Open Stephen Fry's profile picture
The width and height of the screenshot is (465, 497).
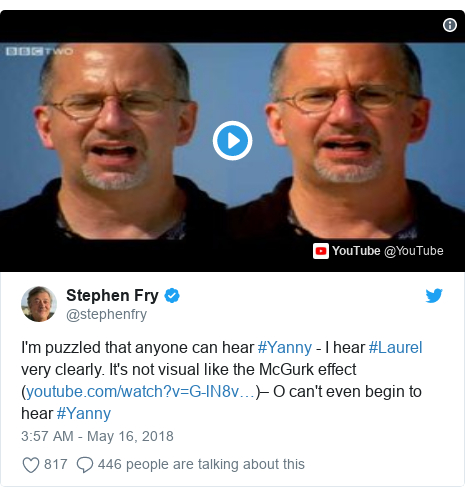[x=39, y=304]
